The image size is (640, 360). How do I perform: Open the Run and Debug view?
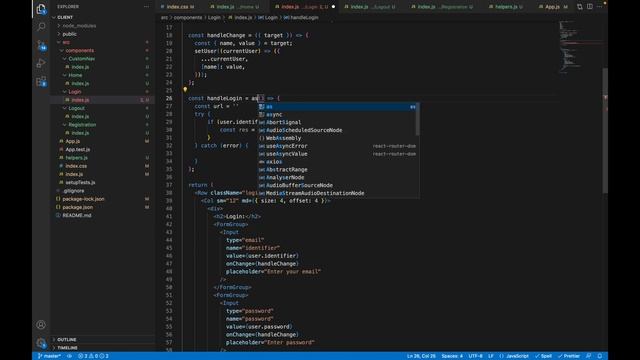[x=41, y=63]
